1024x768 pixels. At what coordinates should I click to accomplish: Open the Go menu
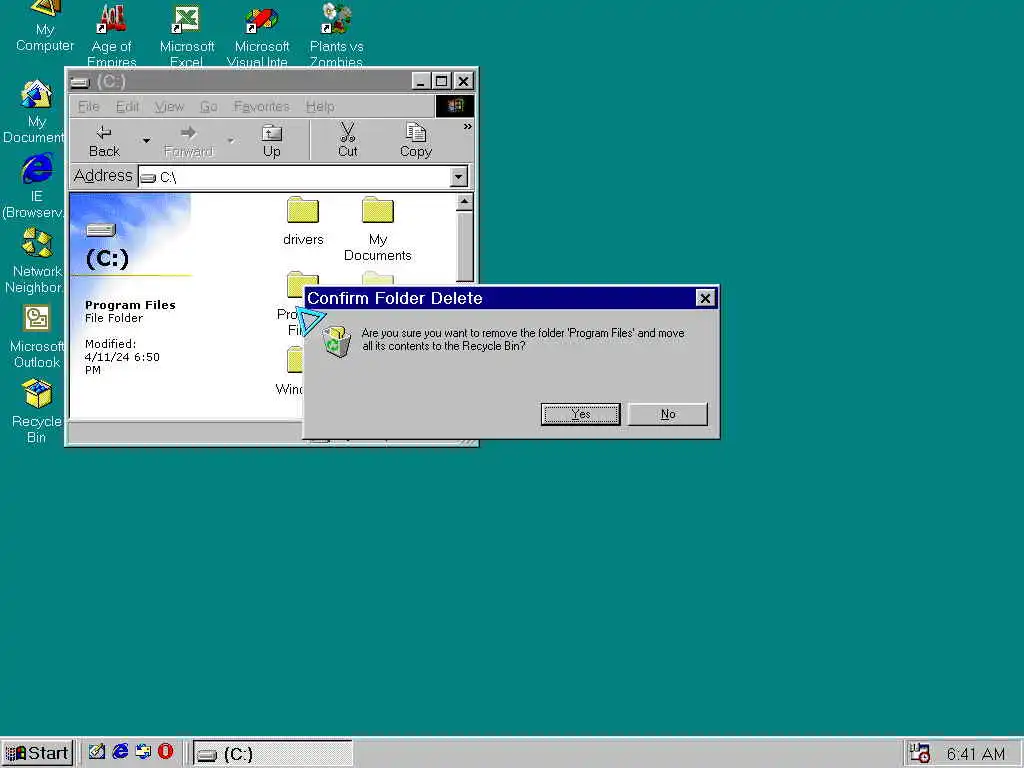coord(208,106)
